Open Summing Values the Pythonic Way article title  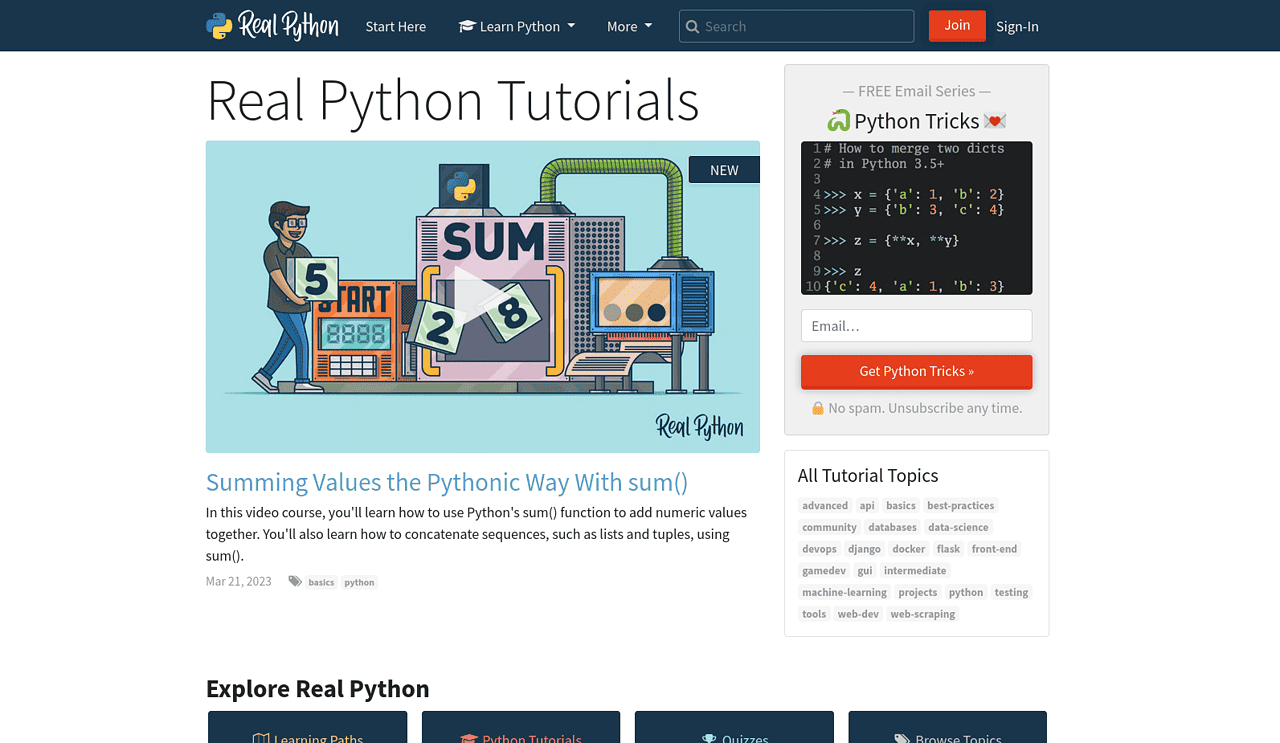coord(447,482)
